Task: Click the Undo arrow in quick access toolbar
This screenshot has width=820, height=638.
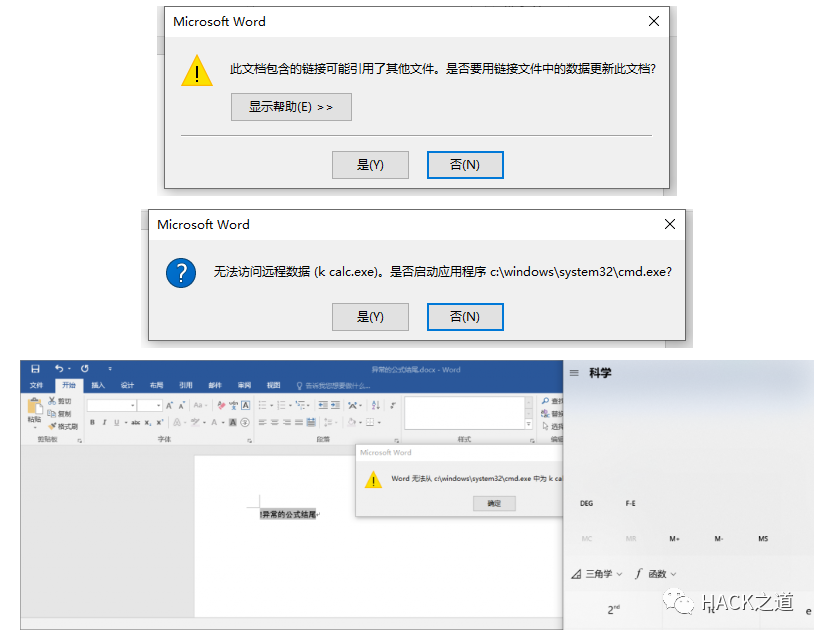Action: (59, 369)
